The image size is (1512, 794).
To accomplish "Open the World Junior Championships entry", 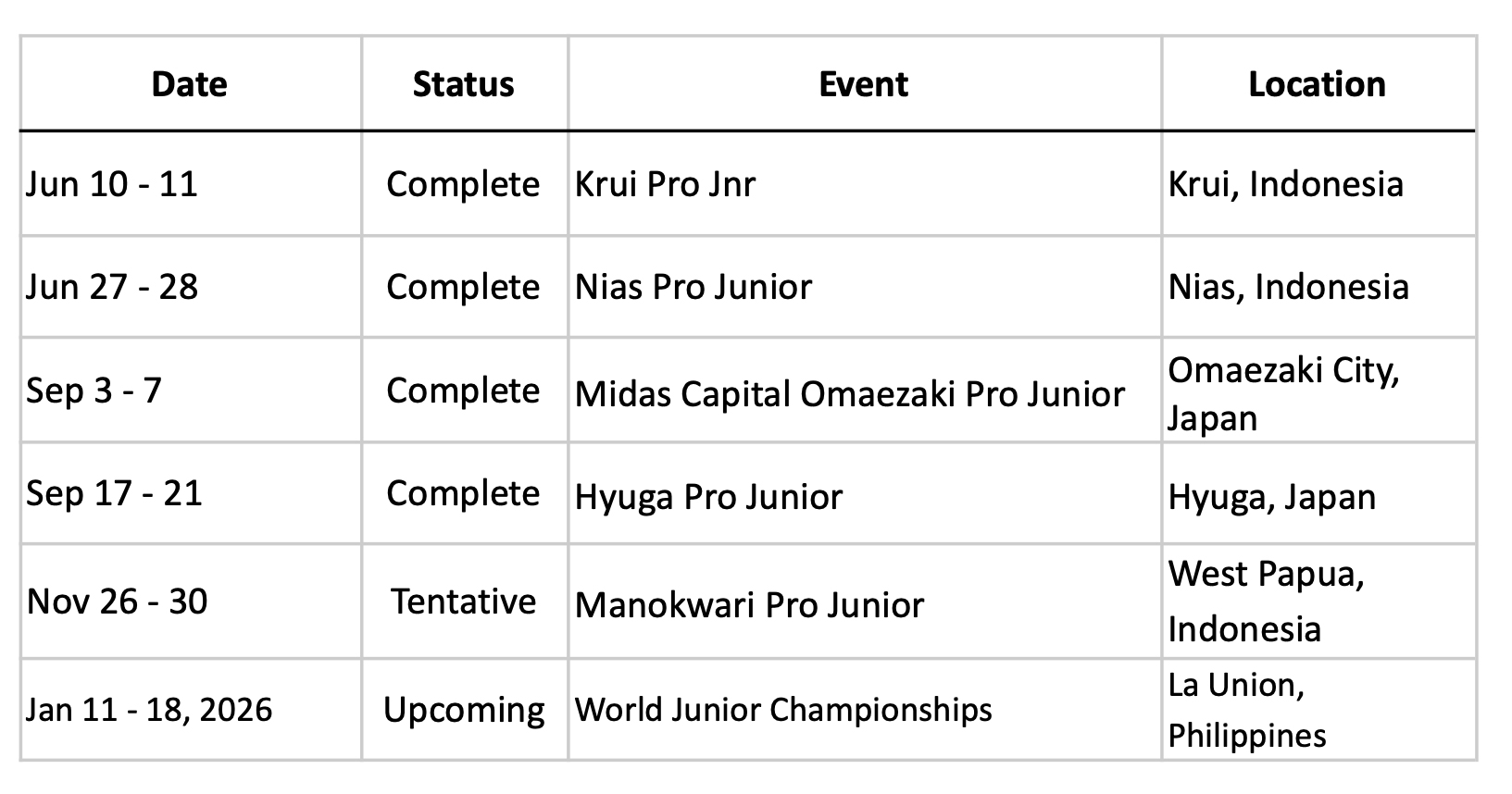I will click(782, 710).
